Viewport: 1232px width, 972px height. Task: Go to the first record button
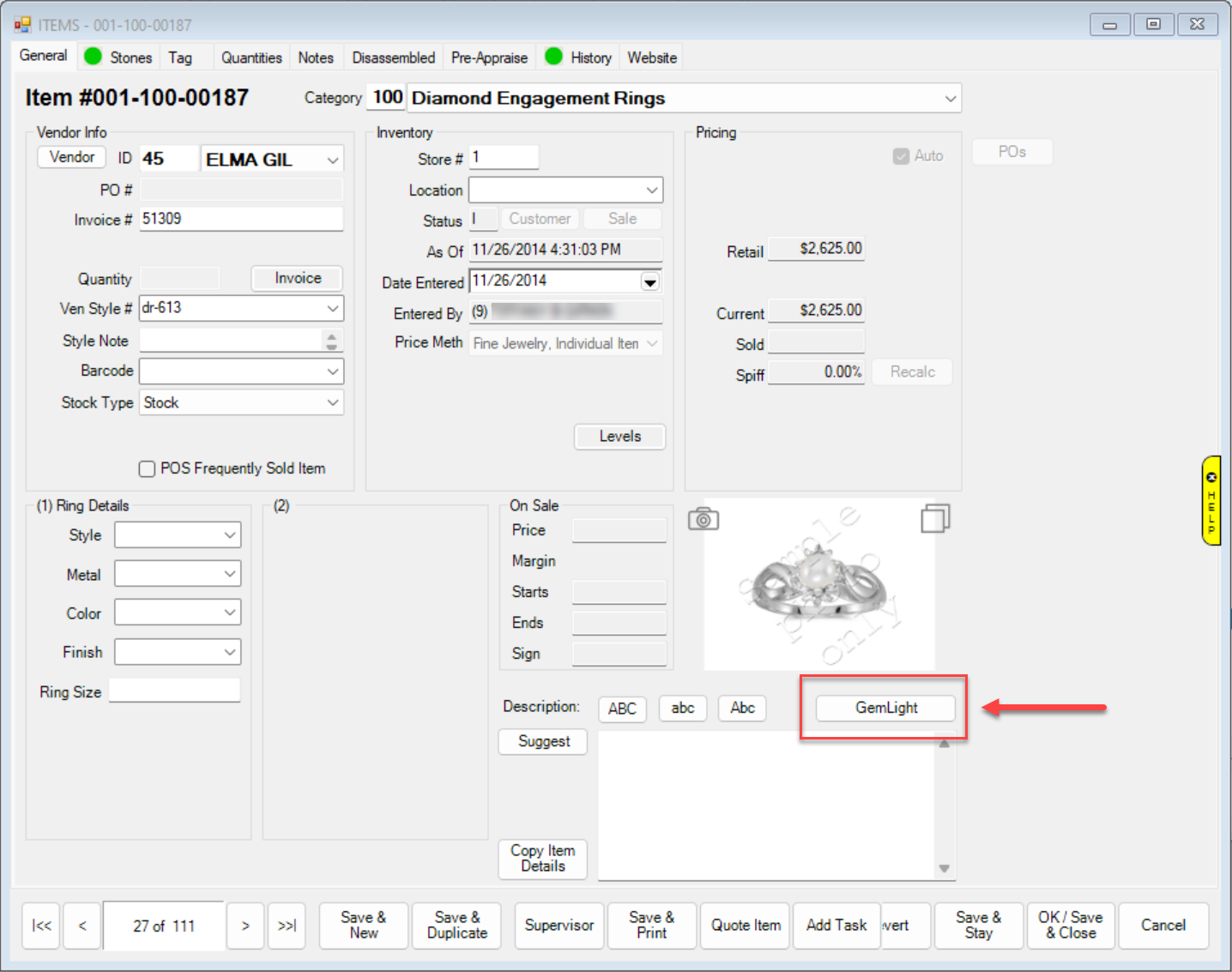coord(41,925)
